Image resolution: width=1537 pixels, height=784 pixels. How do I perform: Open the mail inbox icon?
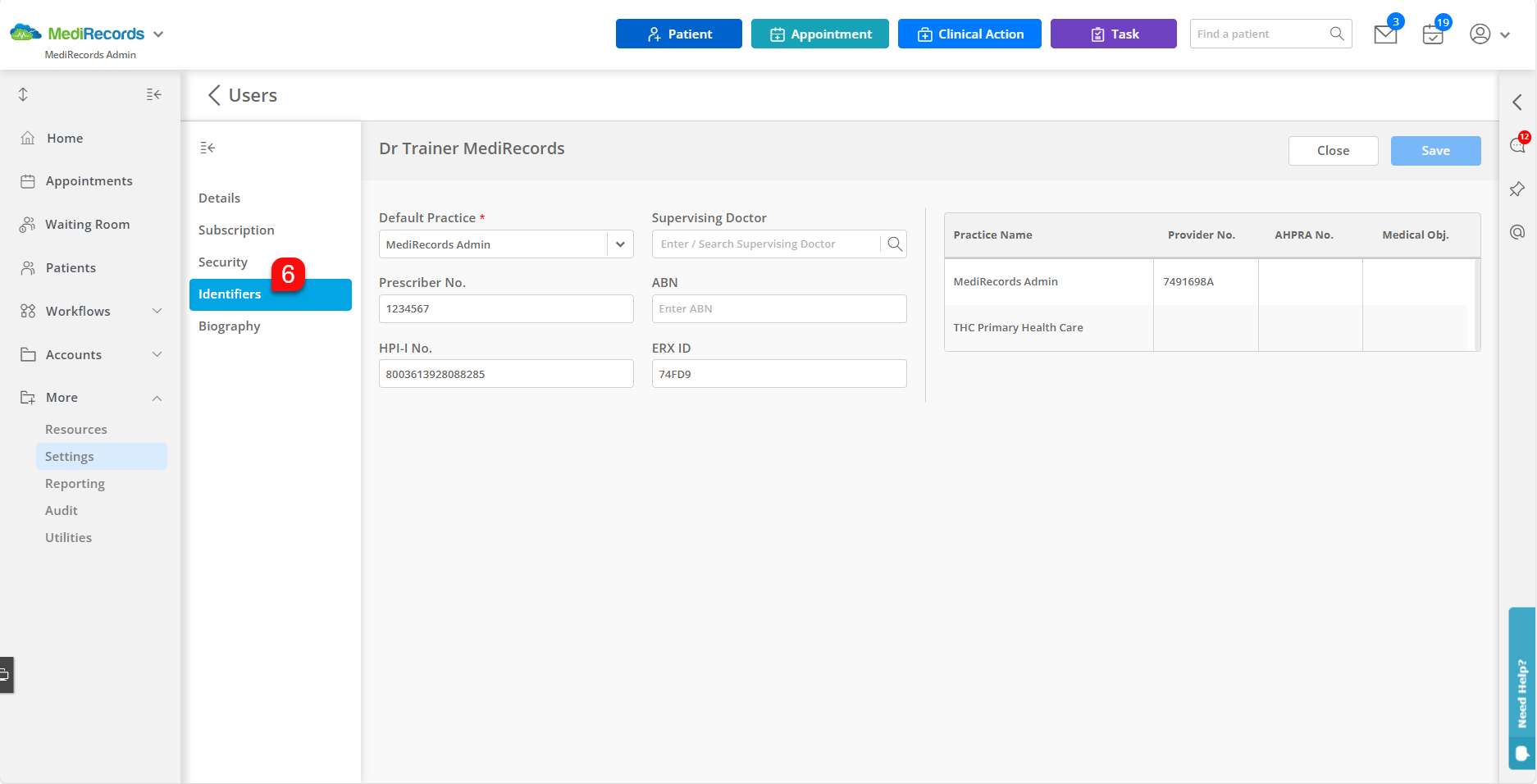point(1385,34)
